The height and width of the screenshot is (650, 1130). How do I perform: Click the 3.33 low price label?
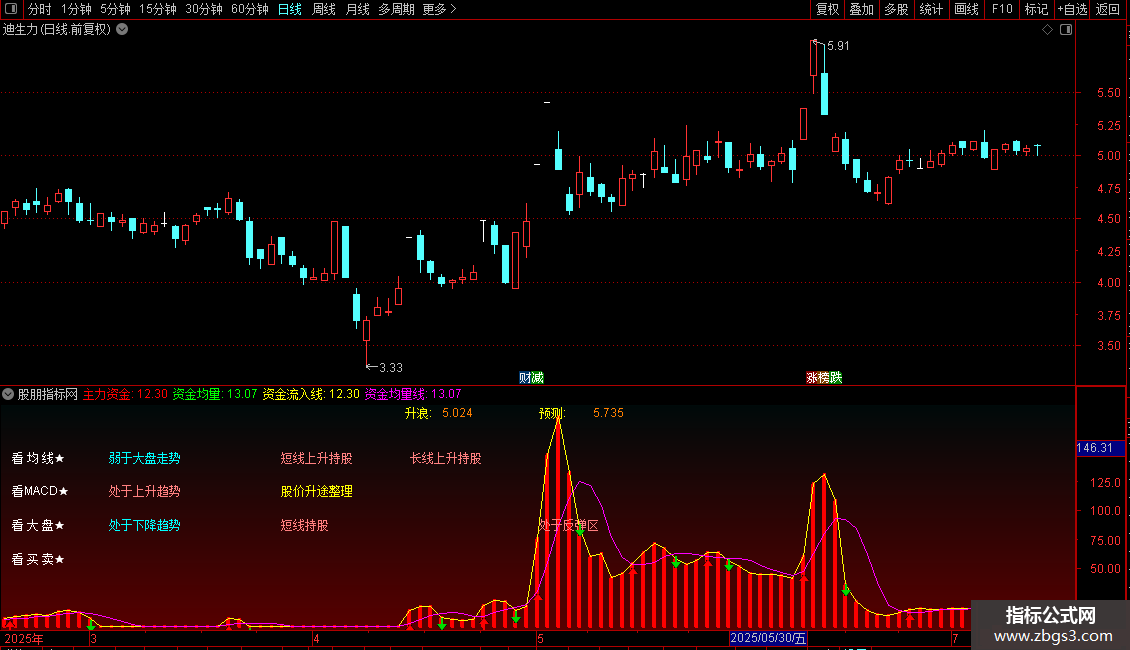pyautogui.click(x=391, y=368)
